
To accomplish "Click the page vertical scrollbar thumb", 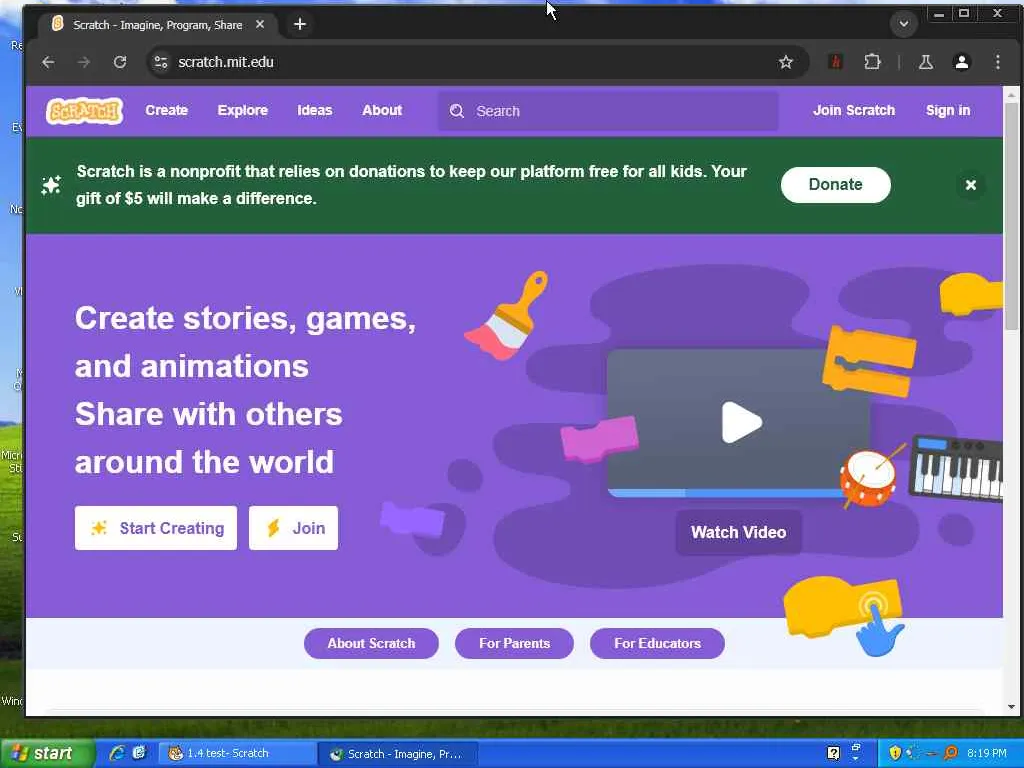I will 1011,216.
